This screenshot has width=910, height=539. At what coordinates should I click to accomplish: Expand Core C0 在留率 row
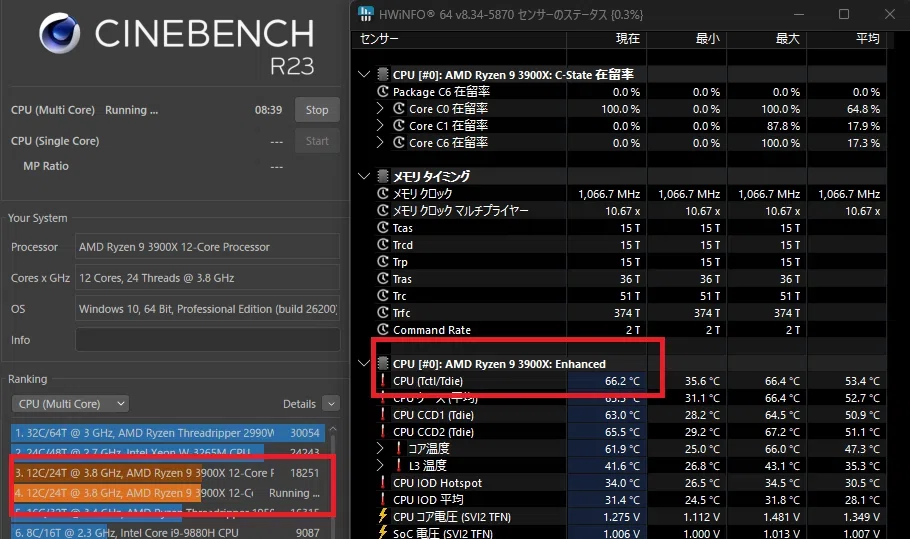click(x=380, y=108)
